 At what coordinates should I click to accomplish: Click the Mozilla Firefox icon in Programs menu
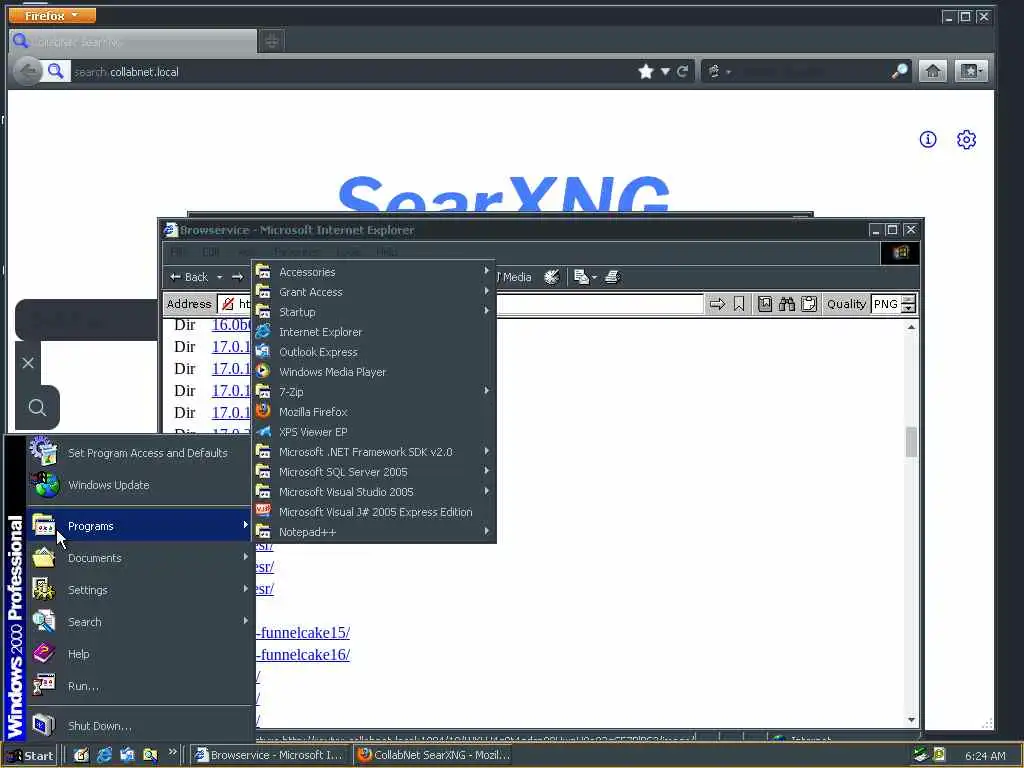pos(263,411)
